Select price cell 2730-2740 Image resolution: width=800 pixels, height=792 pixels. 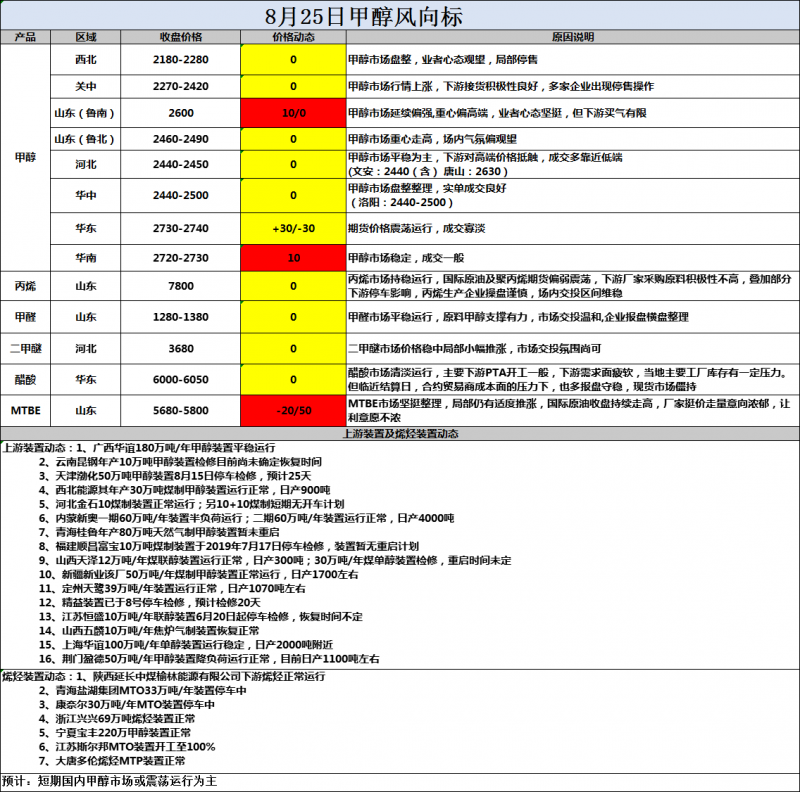click(181, 228)
